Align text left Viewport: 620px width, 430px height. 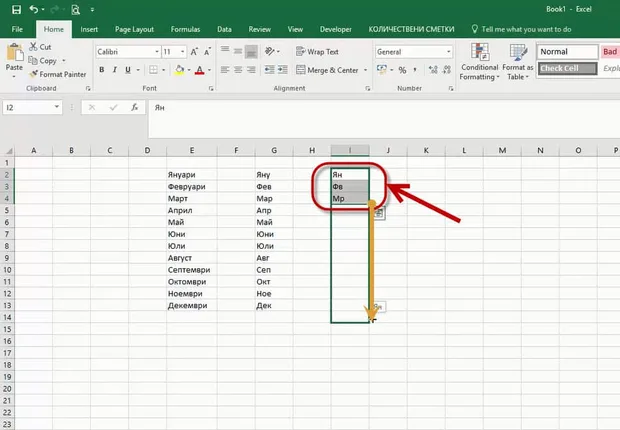pos(225,70)
